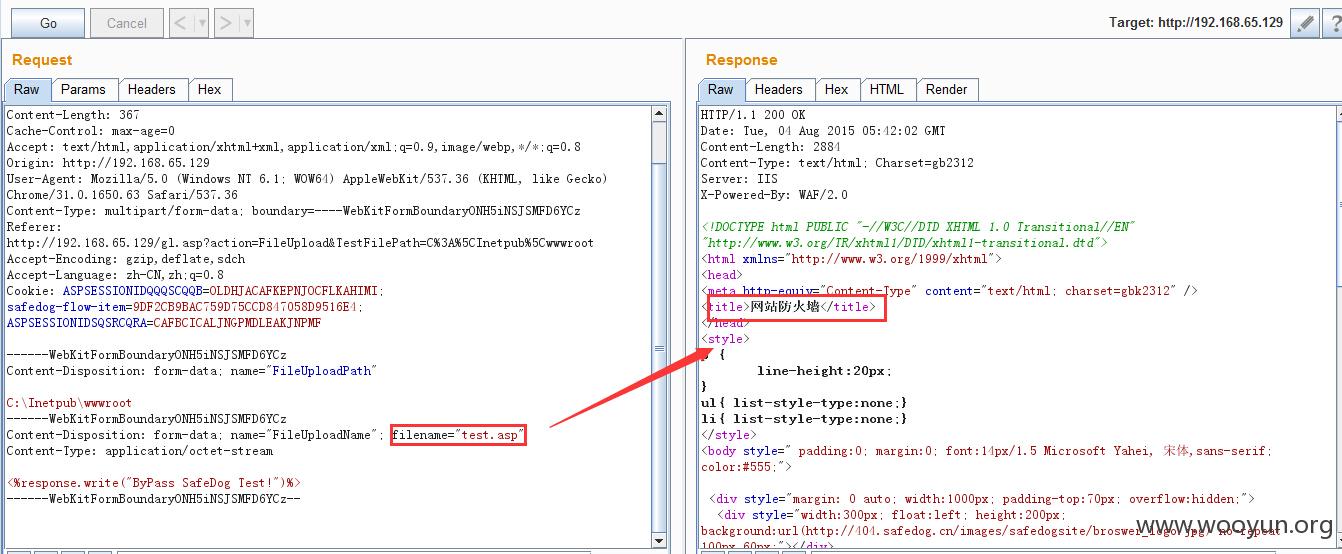Click the Content-Type multipart/form-data boundary line

[293, 211]
